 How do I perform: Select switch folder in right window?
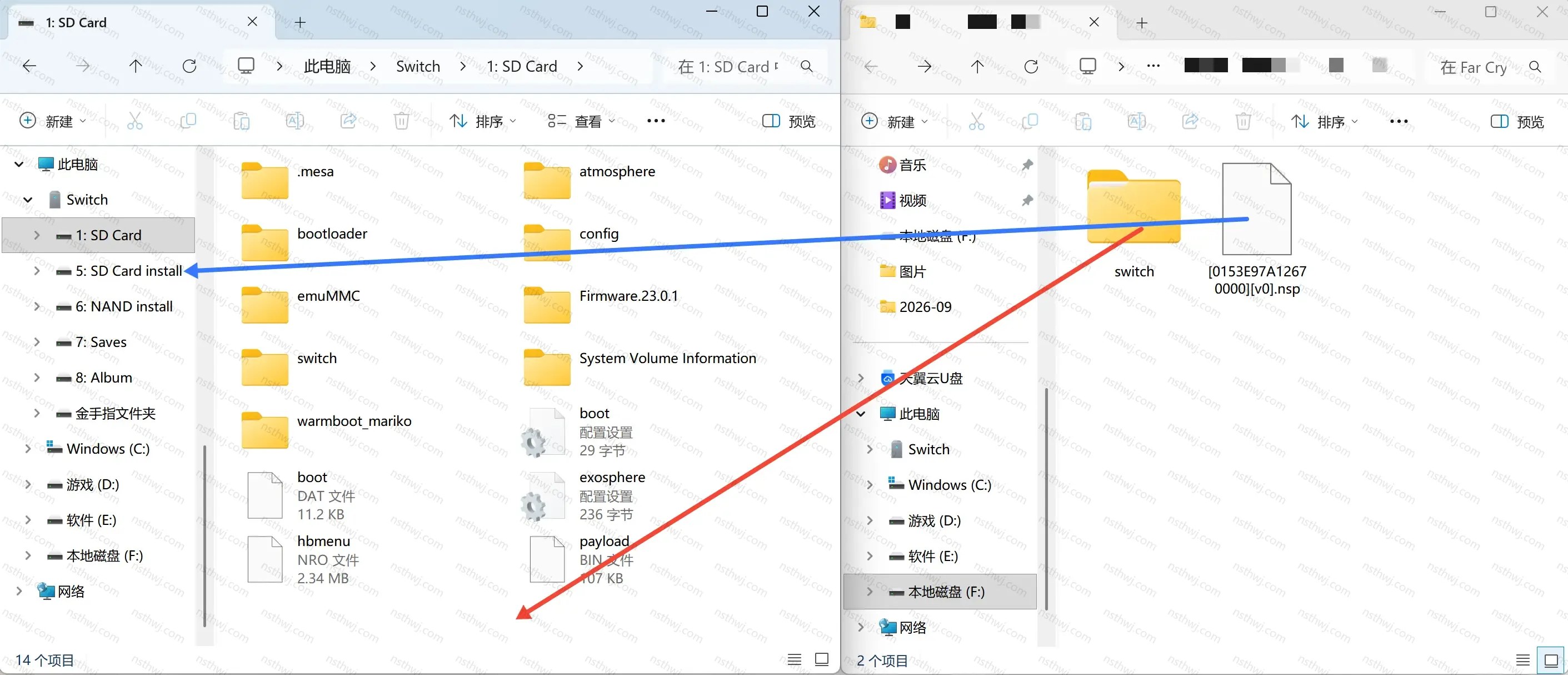(1134, 224)
